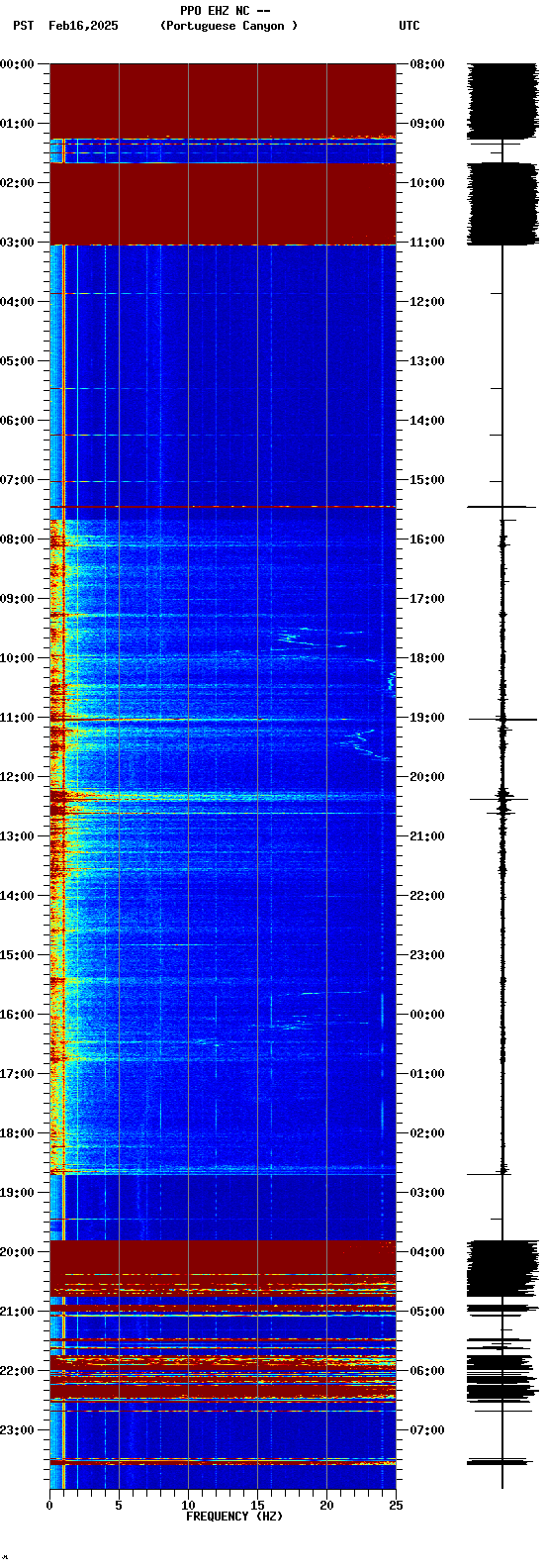This screenshot has width=546, height=1568.
Task: Click the PST '03:00' time label
Action: (x=18, y=243)
